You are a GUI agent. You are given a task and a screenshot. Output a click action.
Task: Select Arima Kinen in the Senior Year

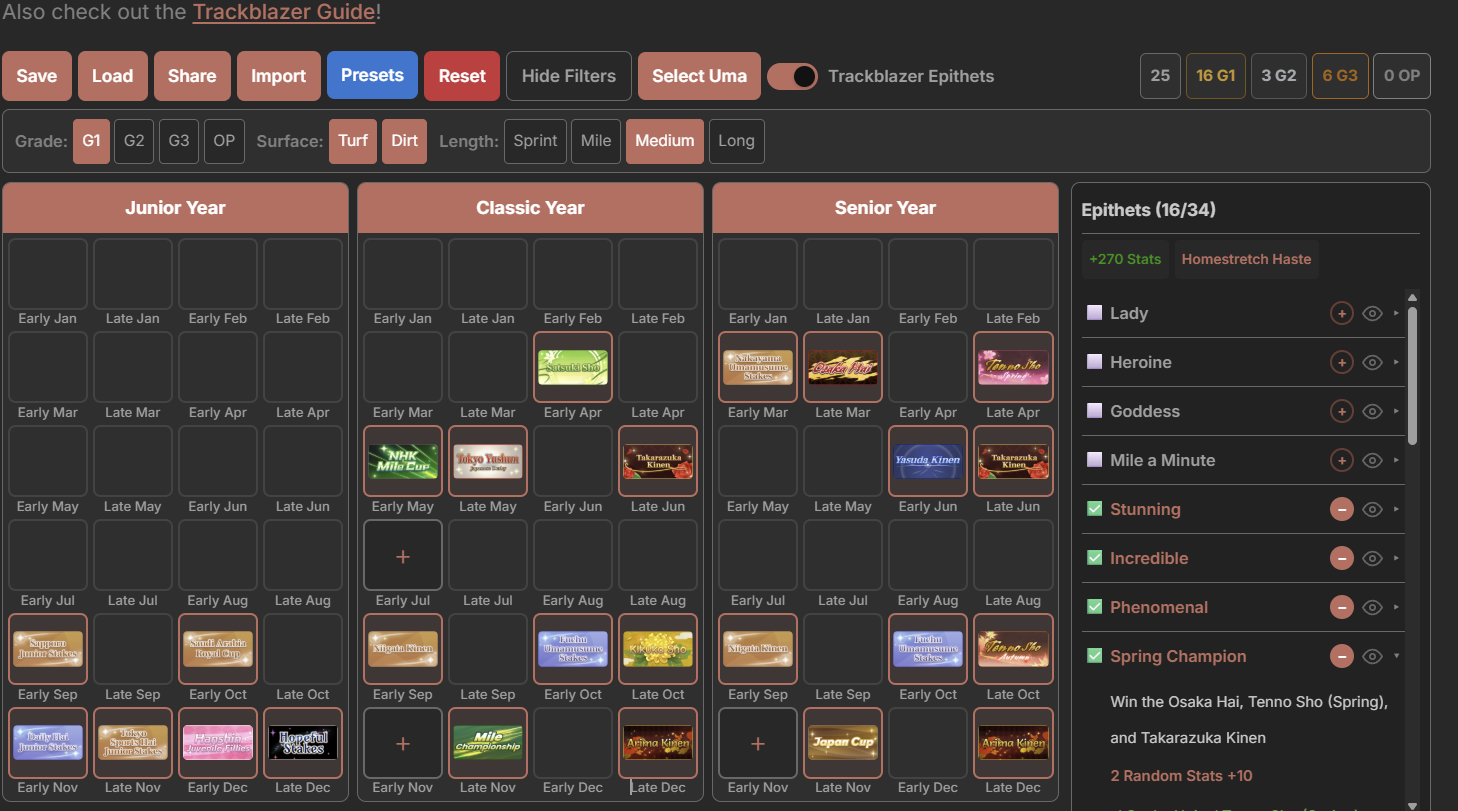[1013, 742]
